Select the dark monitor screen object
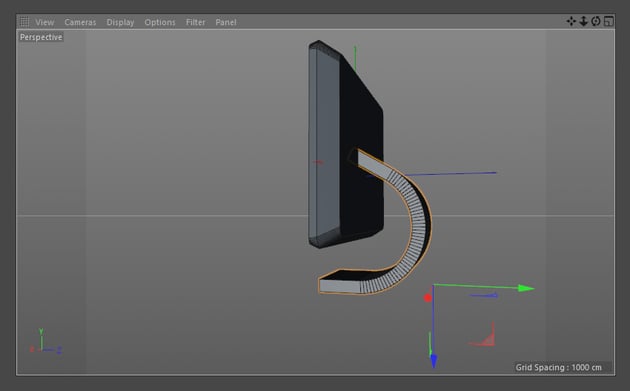The width and height of the screenshot is (630, 391). (346, 145)
